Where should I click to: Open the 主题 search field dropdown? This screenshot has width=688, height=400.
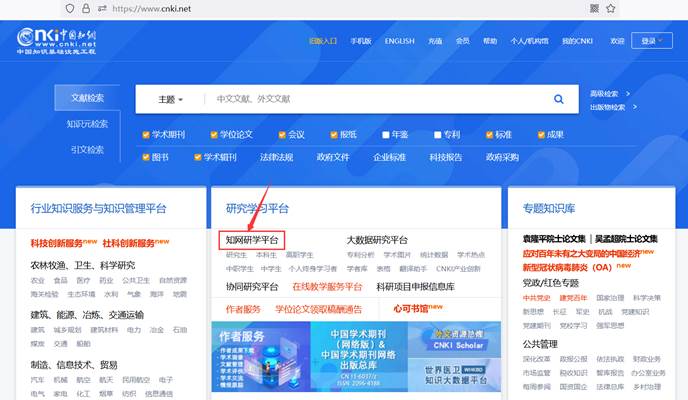point(171,100)
